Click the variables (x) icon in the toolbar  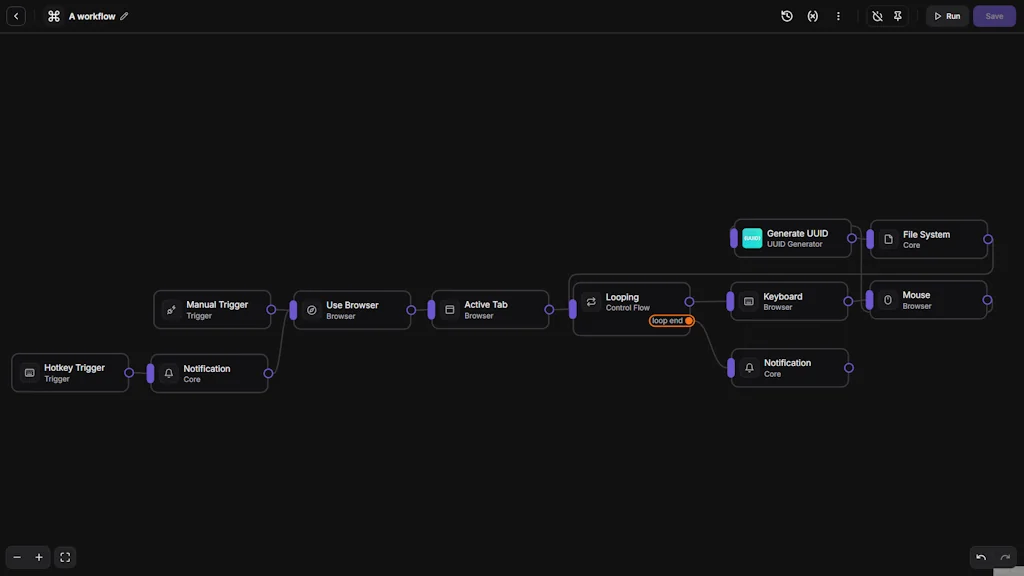(812, 16)
